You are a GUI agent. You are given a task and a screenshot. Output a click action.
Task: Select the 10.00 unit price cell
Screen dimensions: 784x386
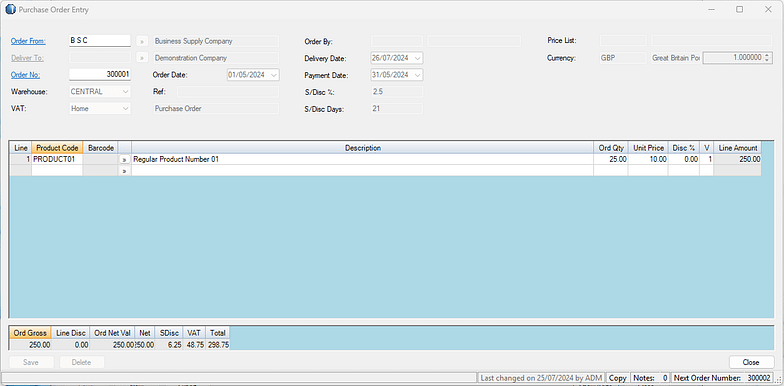(x=648, y=160)
